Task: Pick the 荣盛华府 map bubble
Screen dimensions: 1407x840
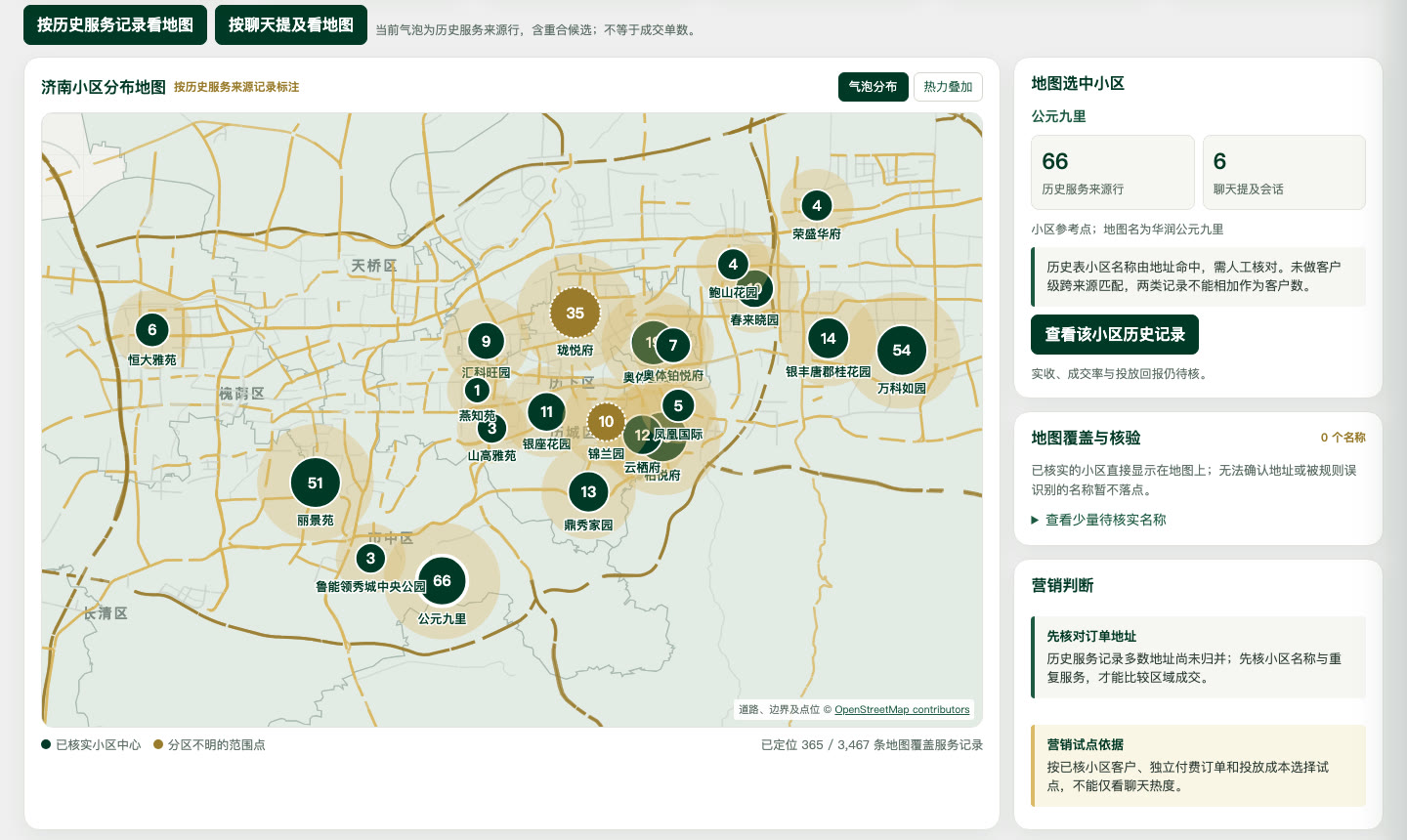Action: tap(817, 206)
